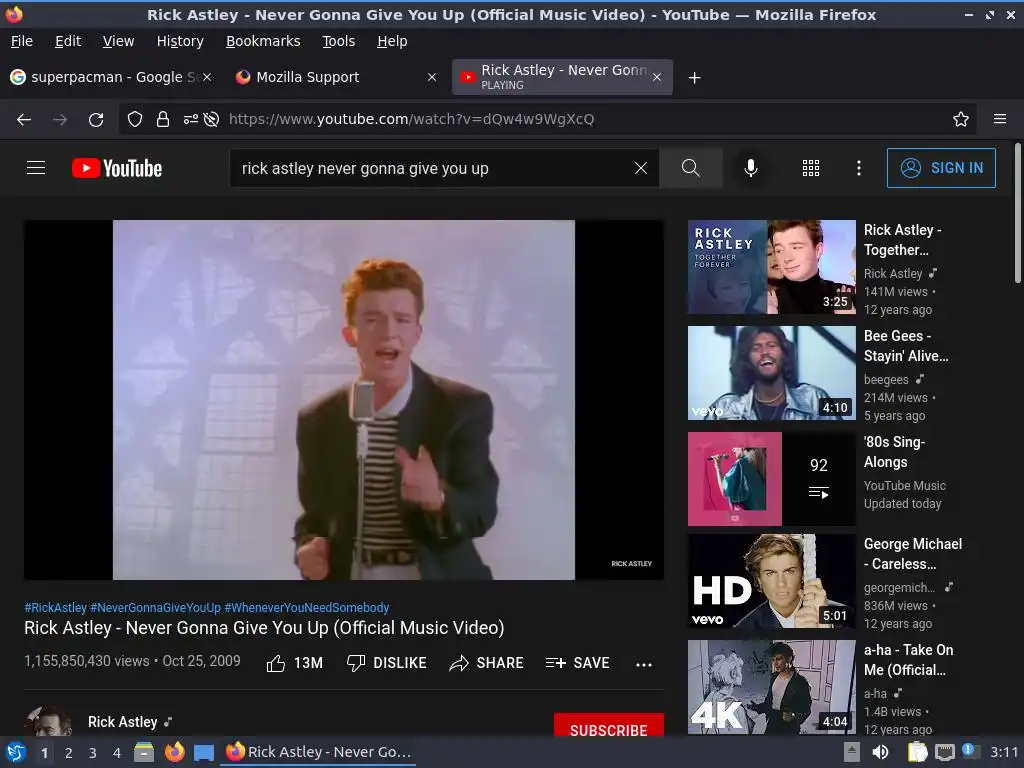
Task: Click the page vertical scrollbar
Action: tap(1017, 214)
